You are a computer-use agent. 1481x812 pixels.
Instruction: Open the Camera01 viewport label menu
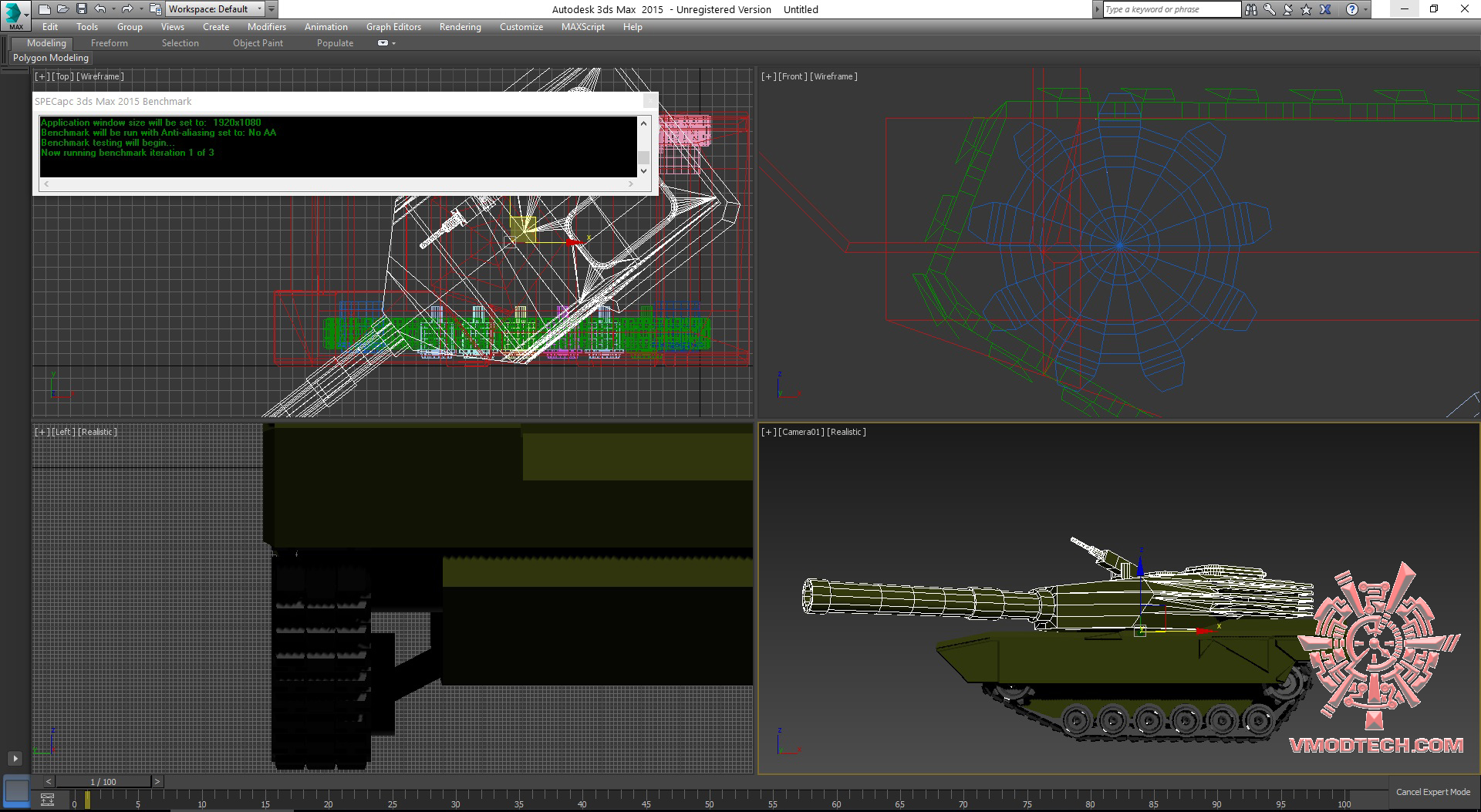pos(801,432)
